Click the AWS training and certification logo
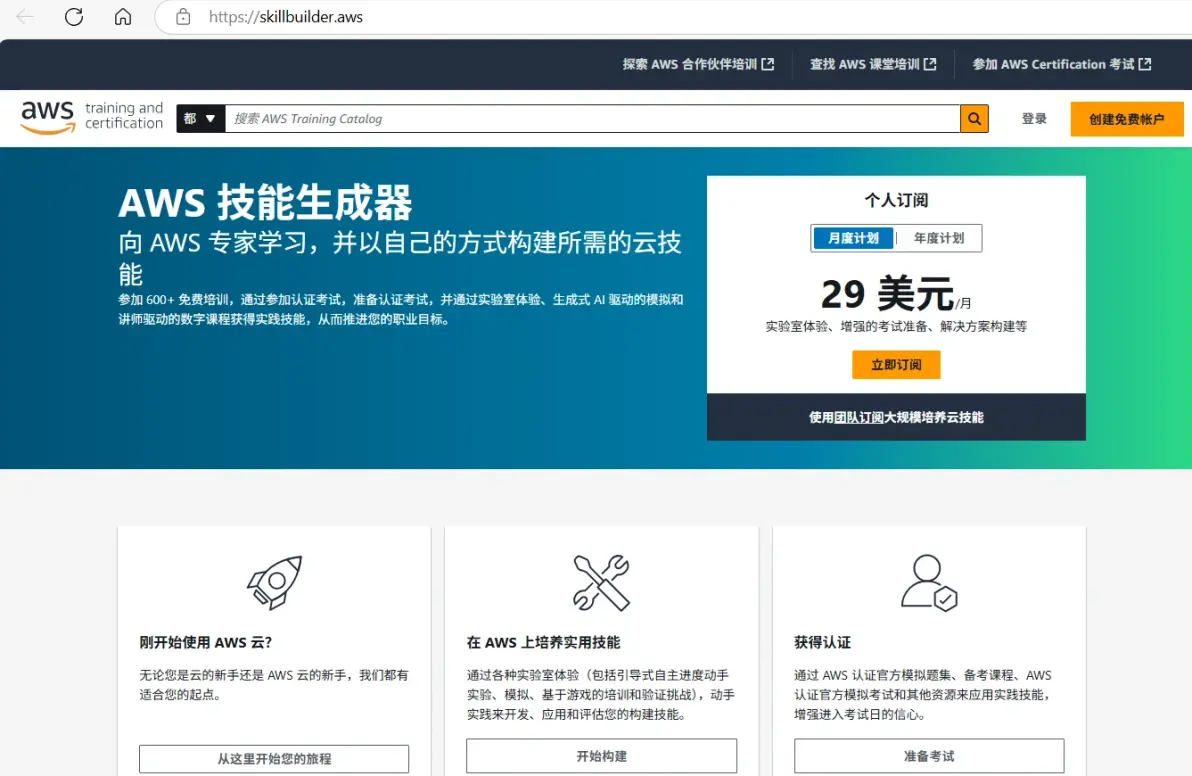Image resolution: width=1192 pixels, height=776 pixels. 91,118
